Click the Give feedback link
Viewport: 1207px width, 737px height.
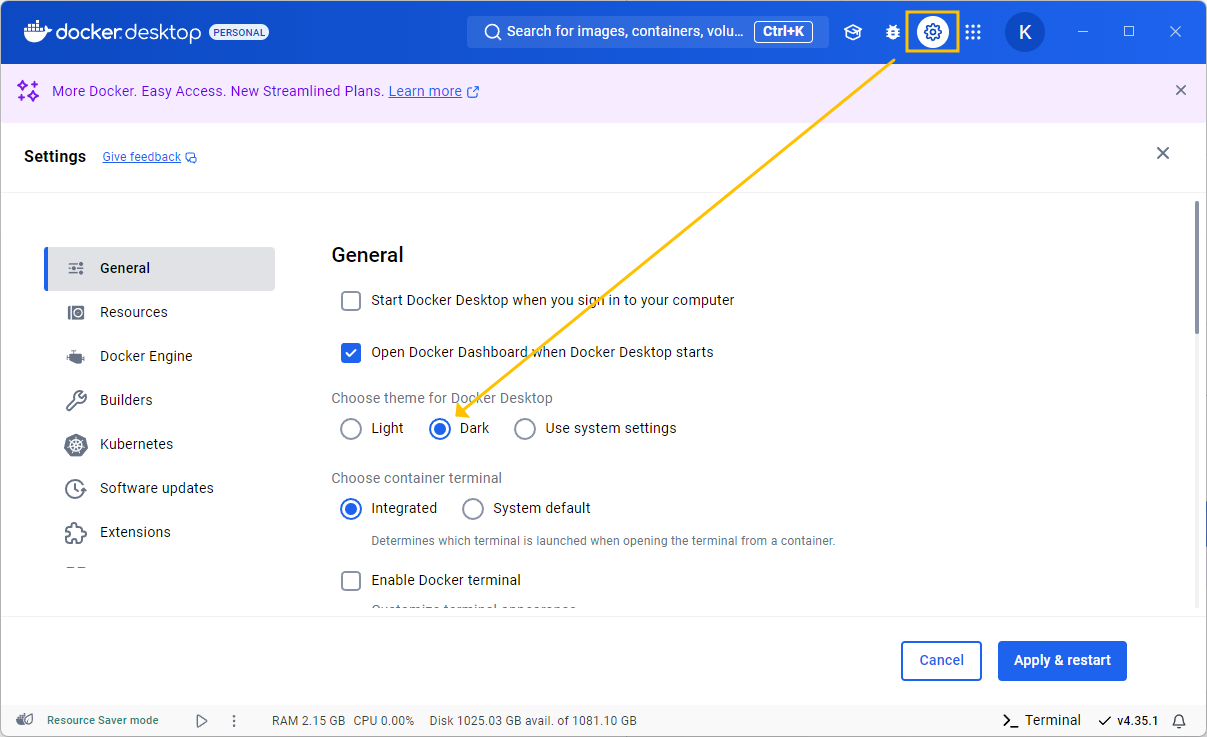142,157
